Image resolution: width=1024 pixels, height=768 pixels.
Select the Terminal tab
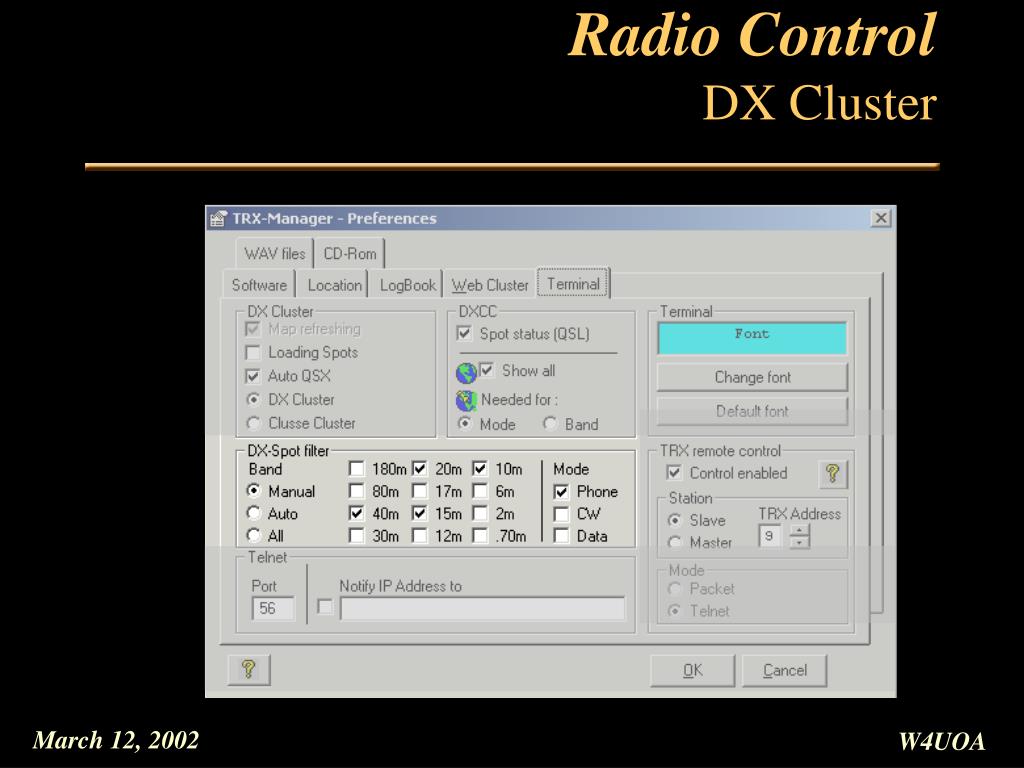(x=573, y=283)
